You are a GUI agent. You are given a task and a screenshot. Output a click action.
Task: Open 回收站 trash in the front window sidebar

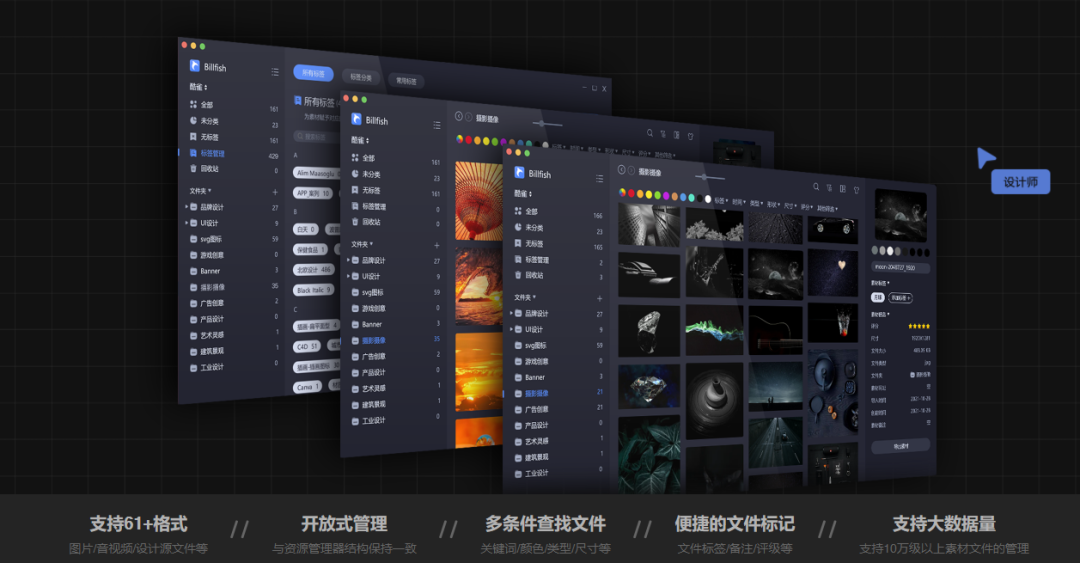pyautogui.click(x=538, y=275)
